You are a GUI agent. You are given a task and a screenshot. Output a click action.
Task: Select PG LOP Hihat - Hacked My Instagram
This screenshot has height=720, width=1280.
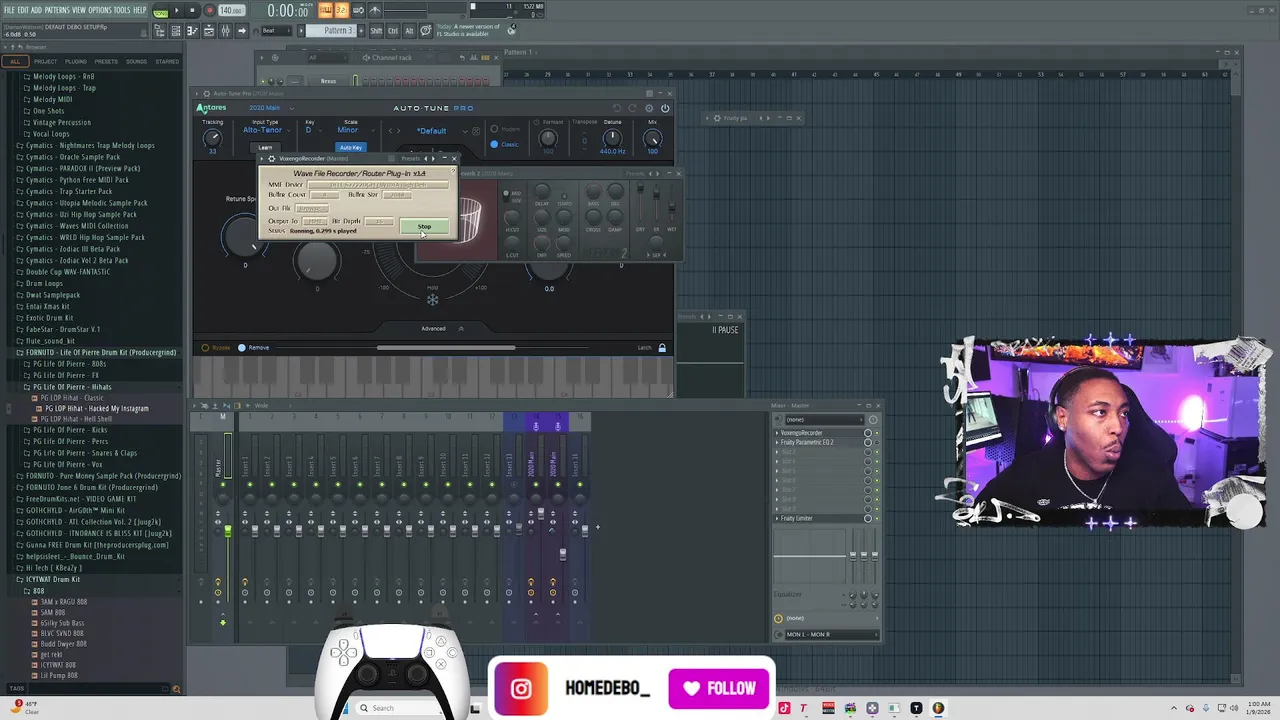point(96,409)
